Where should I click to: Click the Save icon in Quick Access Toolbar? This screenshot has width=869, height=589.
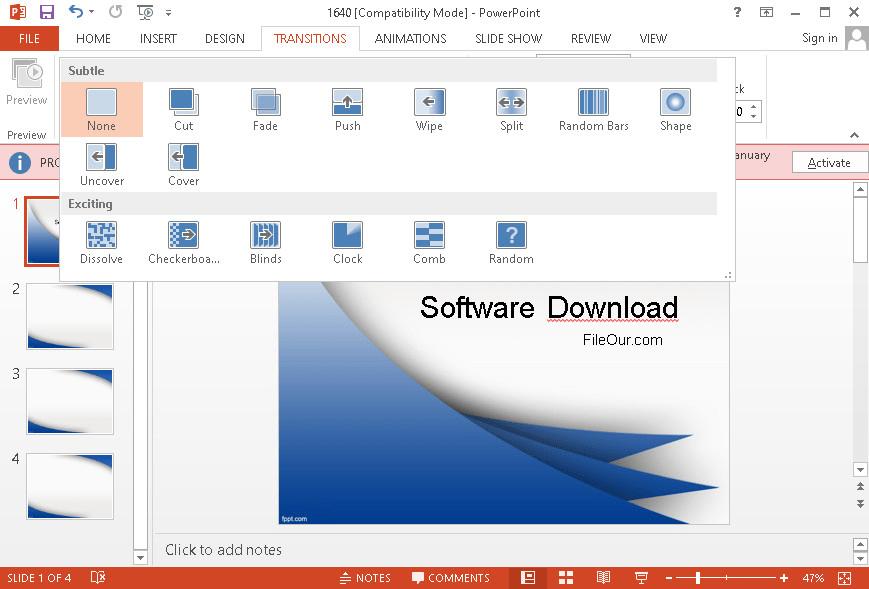tap(47, 12)
